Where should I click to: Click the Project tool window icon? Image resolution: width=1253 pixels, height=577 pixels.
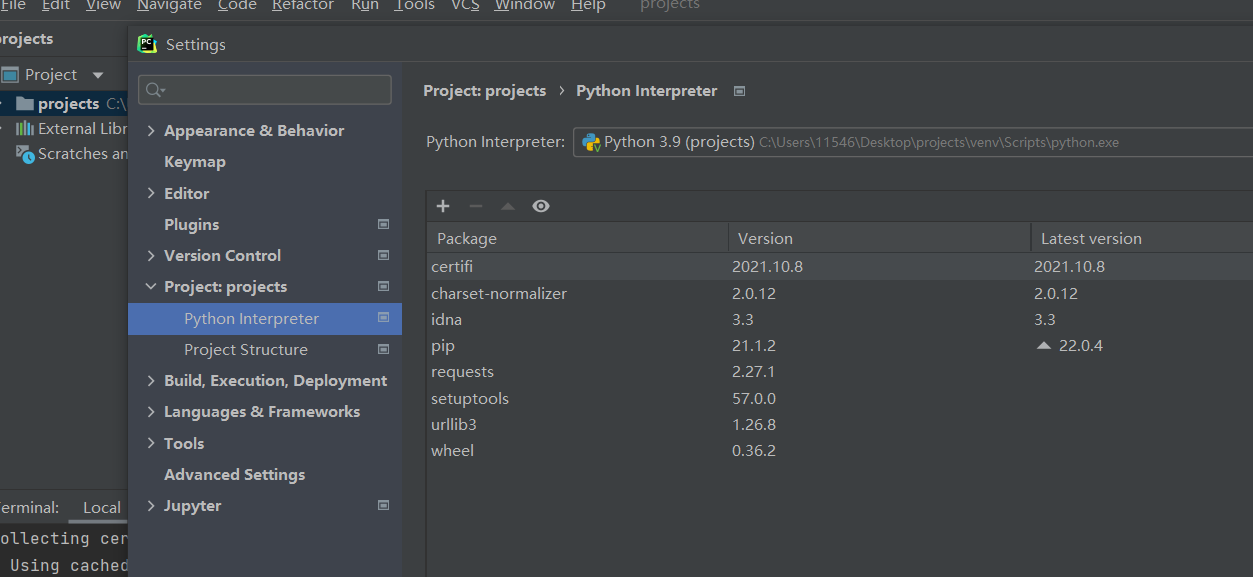tap(10, 75)
